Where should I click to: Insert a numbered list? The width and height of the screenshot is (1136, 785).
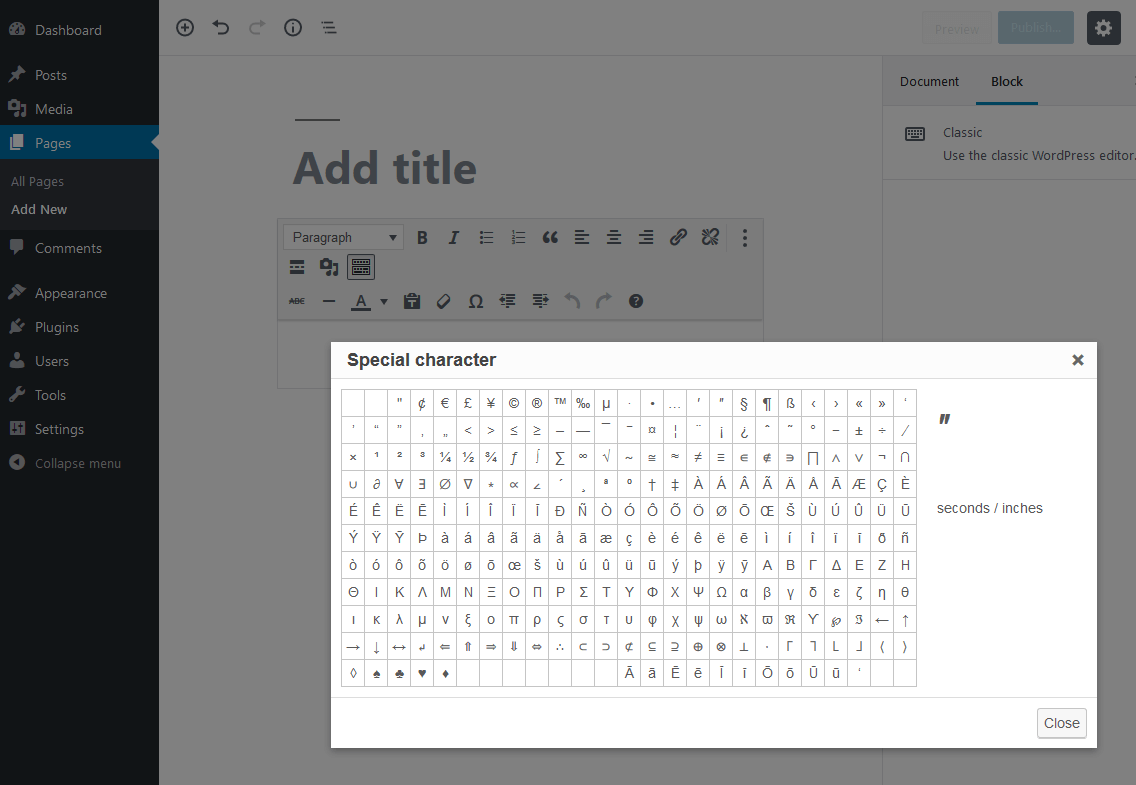518,238
